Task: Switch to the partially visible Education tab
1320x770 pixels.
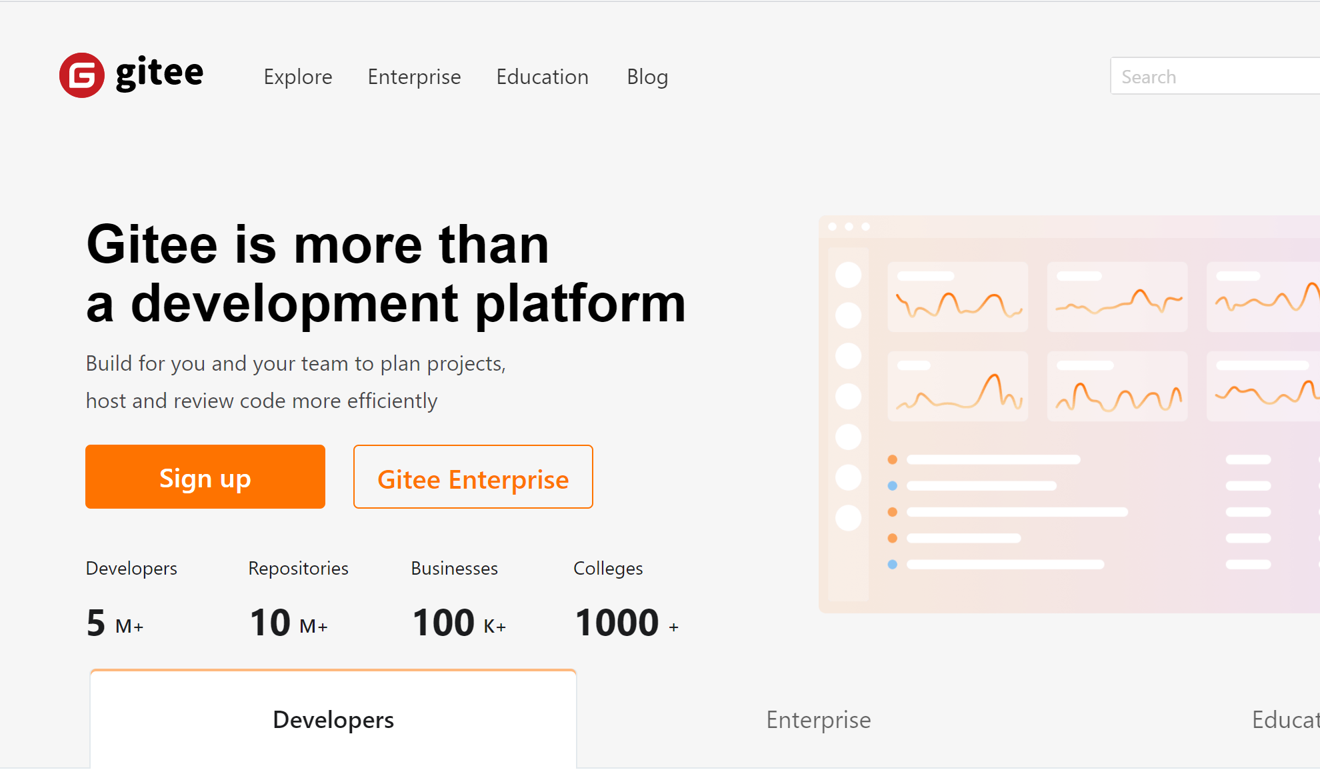Action: (1285, 719)
